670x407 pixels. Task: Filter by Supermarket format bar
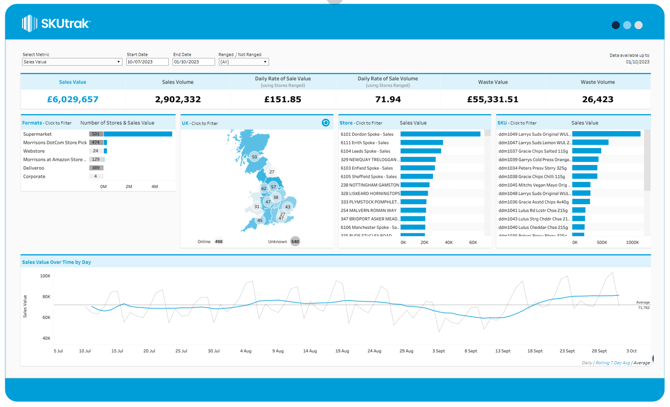[137, 134]
